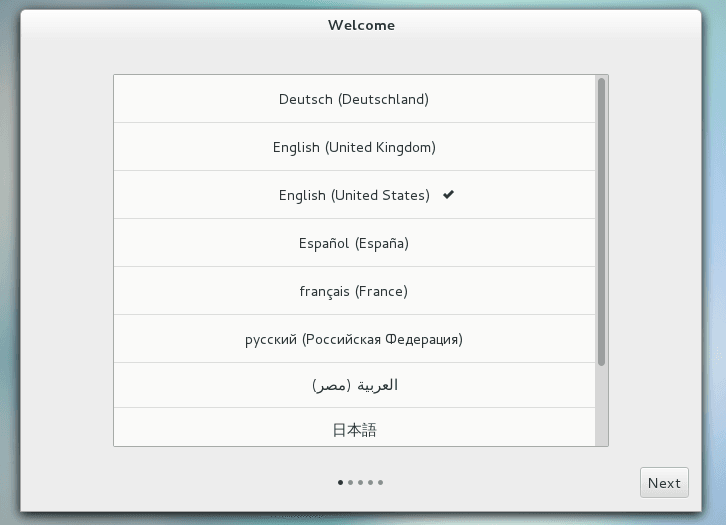Choose русский (Российская Федерация) language
The image size is (726, 525).
tap(354, 339)
